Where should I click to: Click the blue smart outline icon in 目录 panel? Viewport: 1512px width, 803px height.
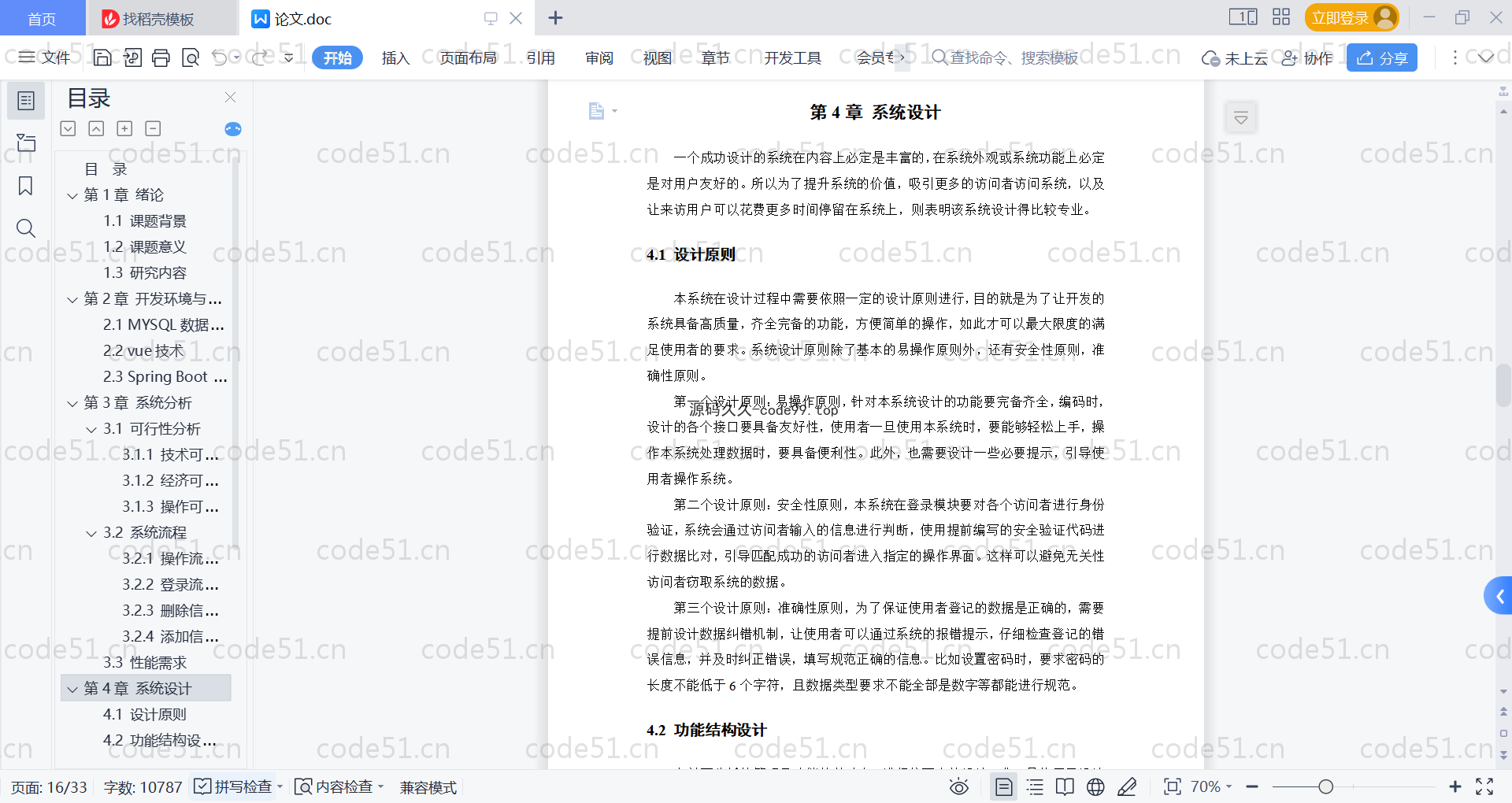(233, 129)
